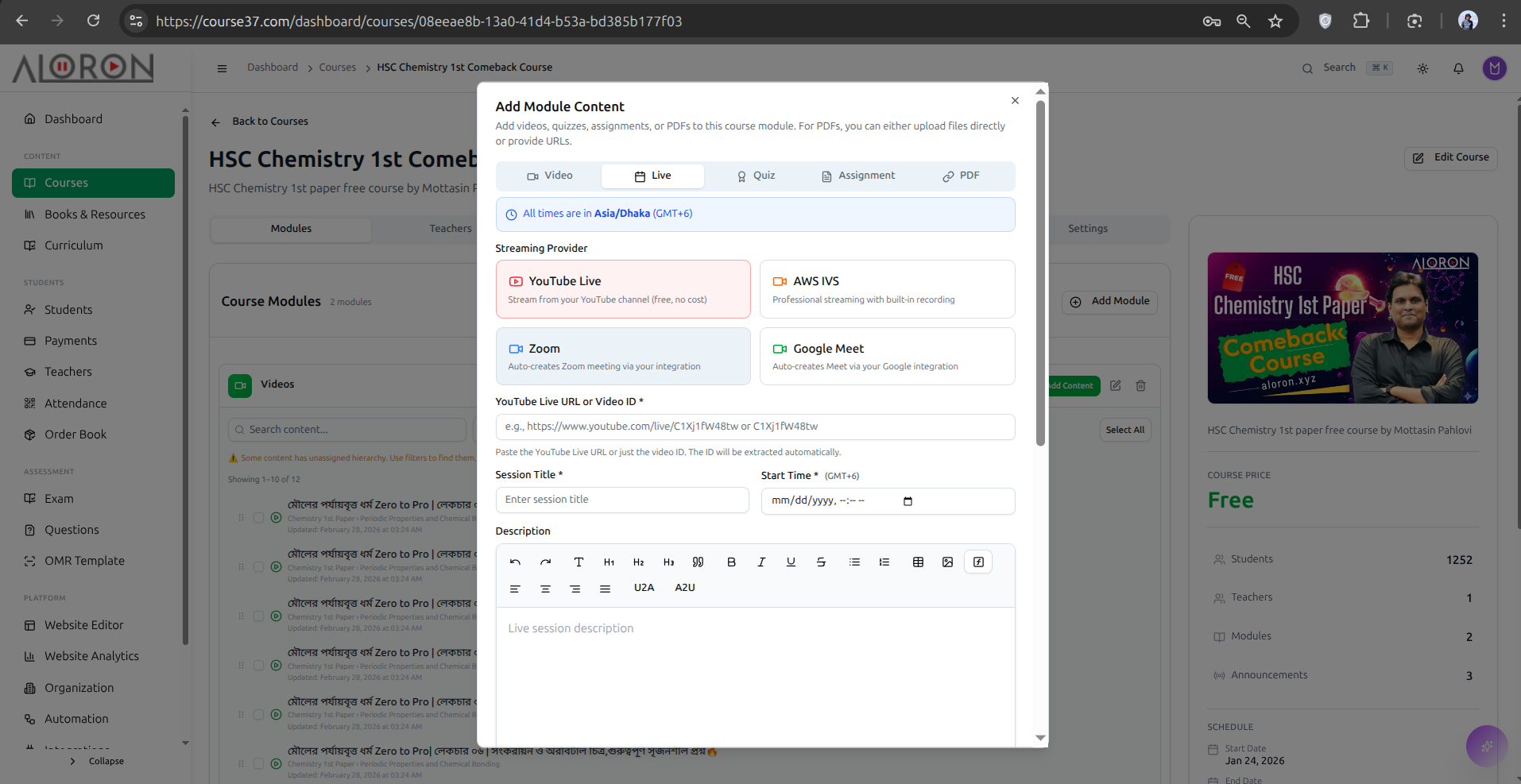Click the trash icon in Videos module
This screenshot has height=784, width=1521.
pyautogui.click(x=1140, y=385)
